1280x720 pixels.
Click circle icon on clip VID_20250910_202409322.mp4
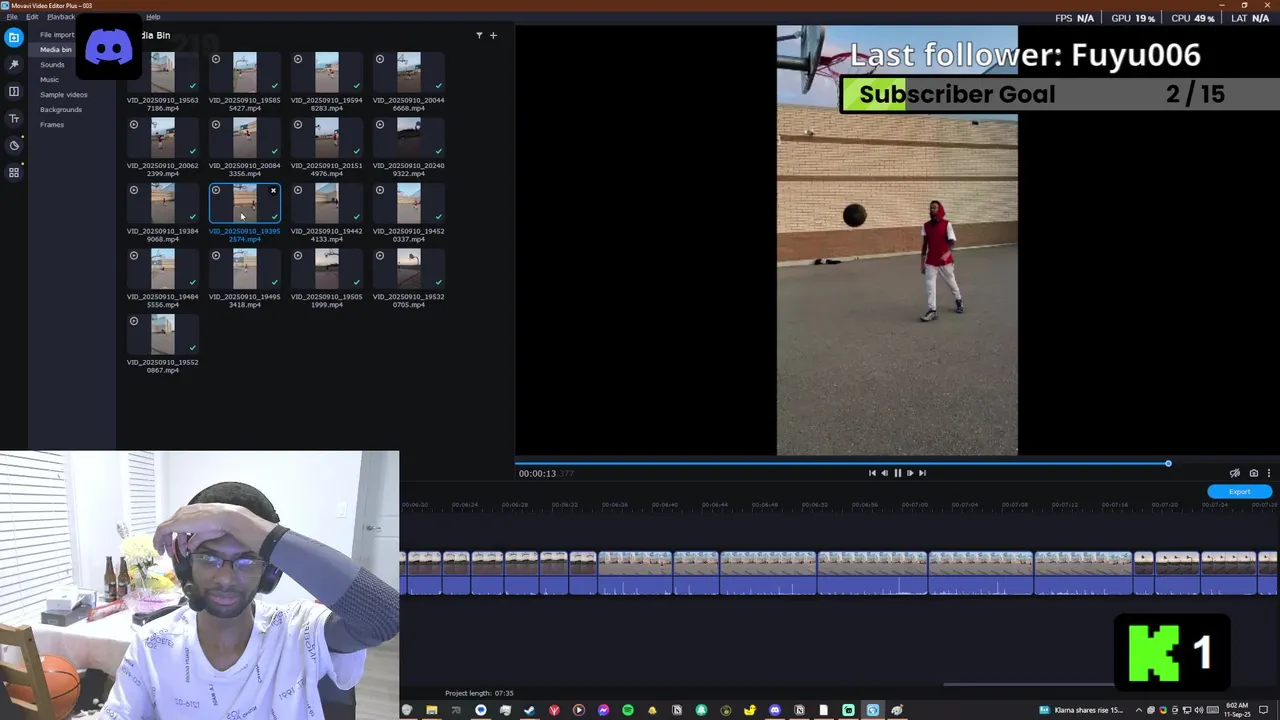point(379,125)
